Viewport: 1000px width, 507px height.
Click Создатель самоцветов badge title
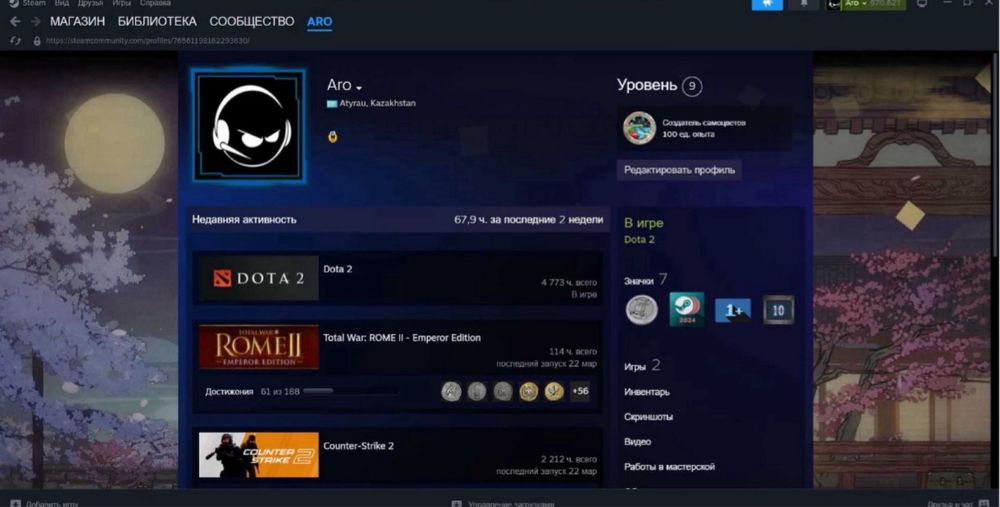[703, 123]
